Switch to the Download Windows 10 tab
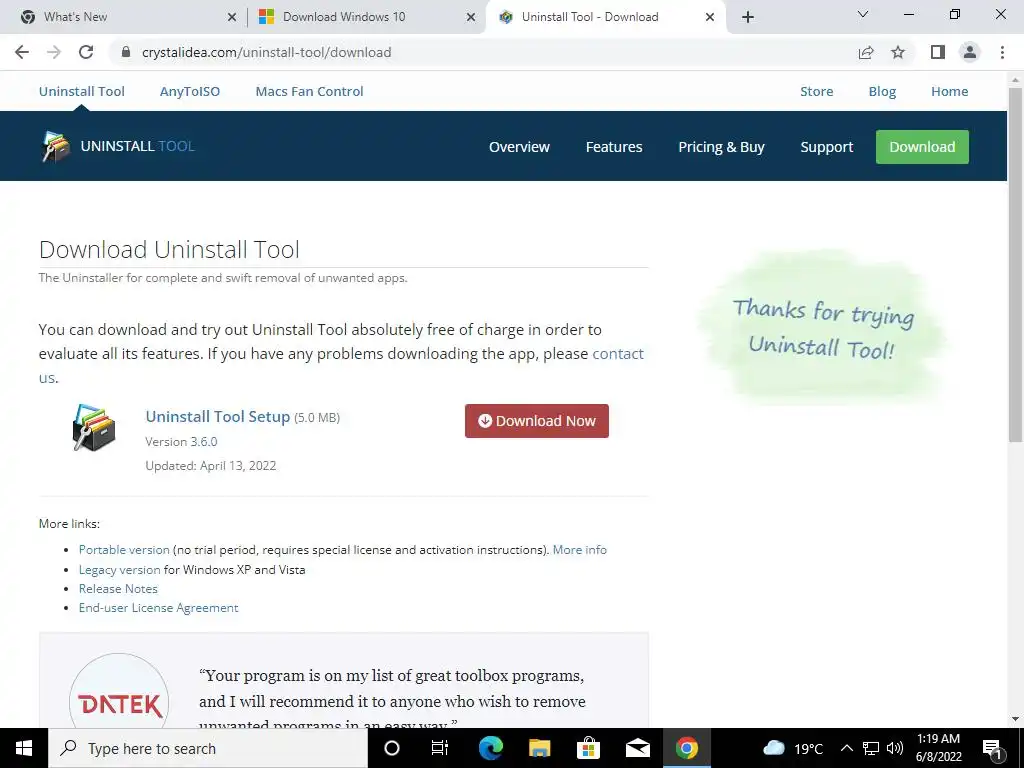This screenshot has width=1024, height=768. point(366,17)
